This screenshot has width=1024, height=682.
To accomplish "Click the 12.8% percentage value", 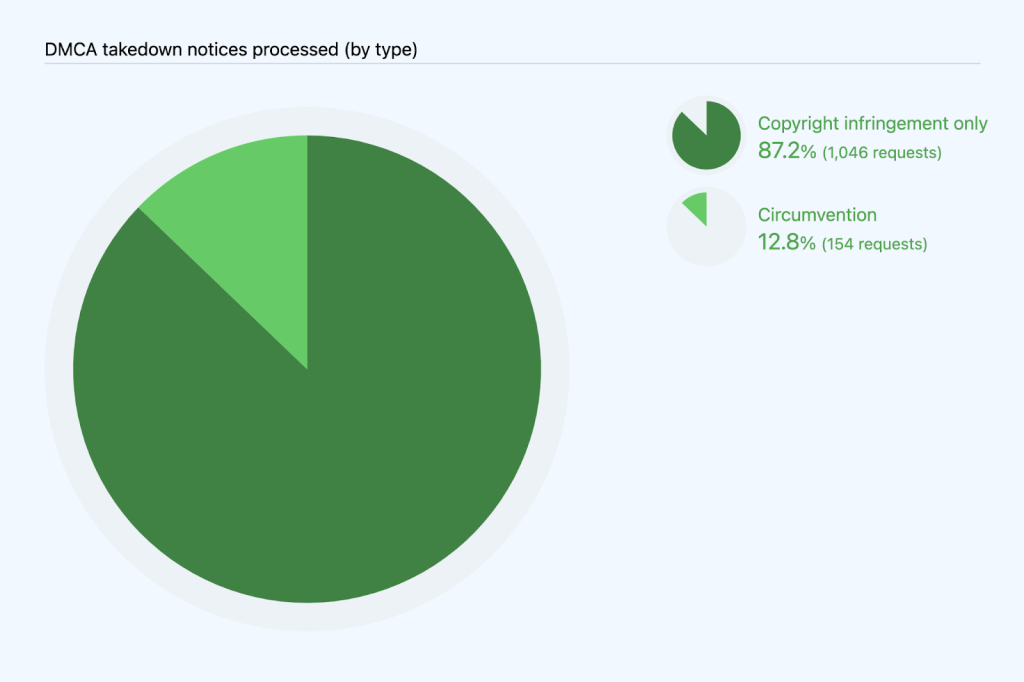I will click(787, 243).
